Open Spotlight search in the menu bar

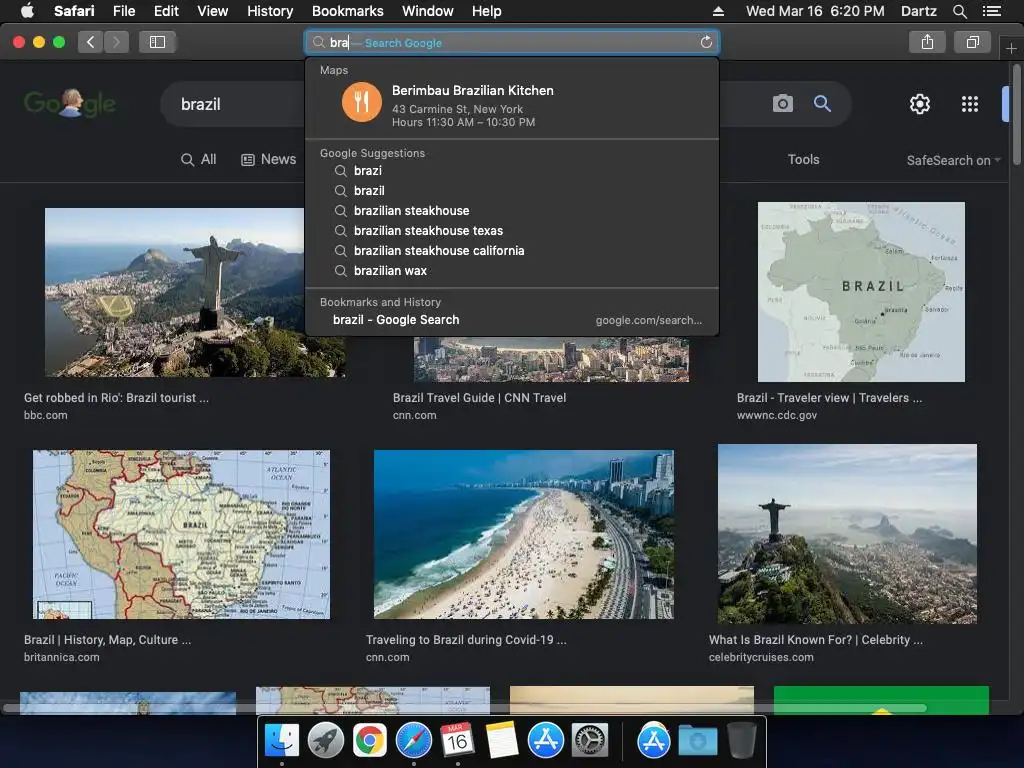959,11
